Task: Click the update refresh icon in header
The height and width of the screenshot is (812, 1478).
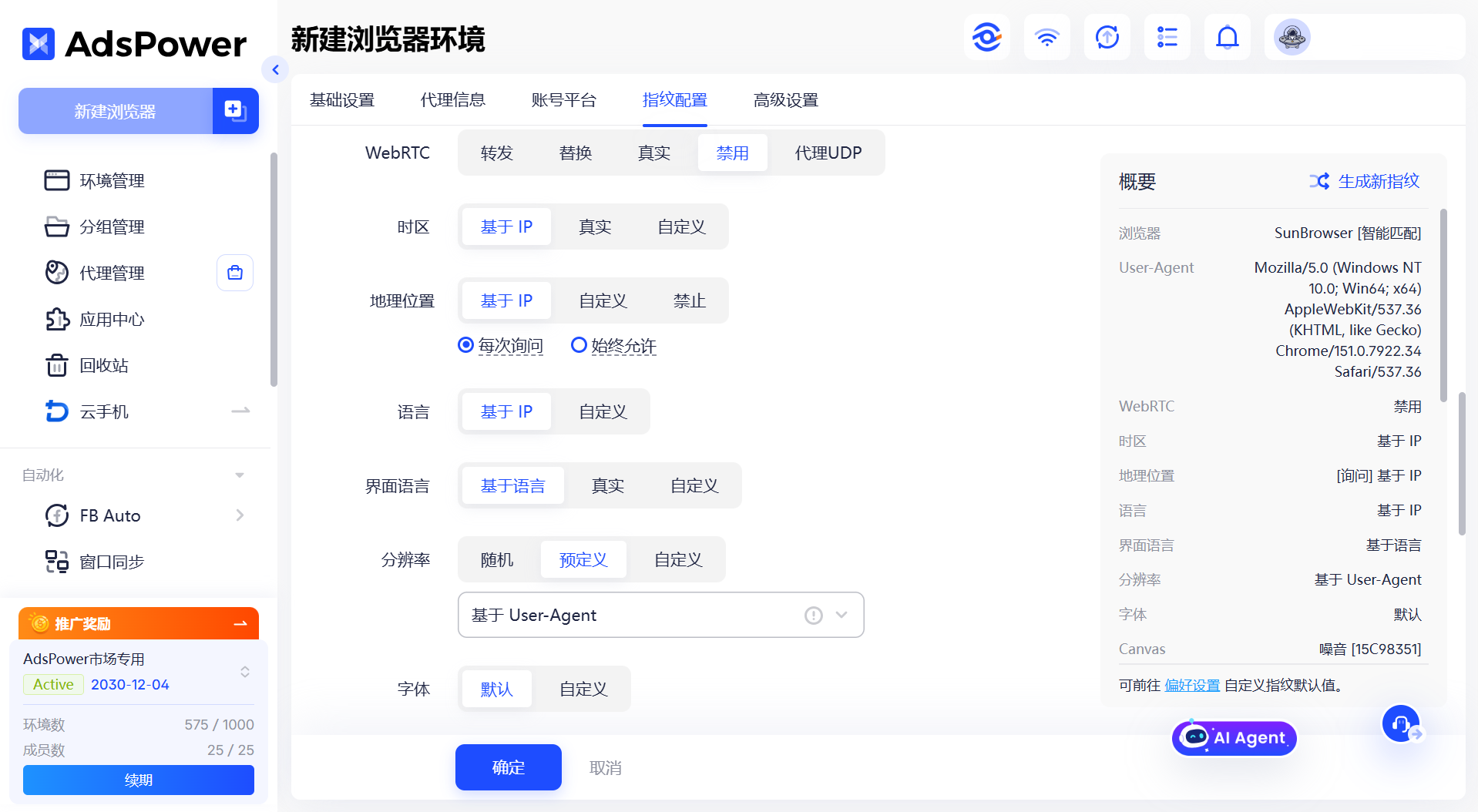Action: (x=1107, y=37)
